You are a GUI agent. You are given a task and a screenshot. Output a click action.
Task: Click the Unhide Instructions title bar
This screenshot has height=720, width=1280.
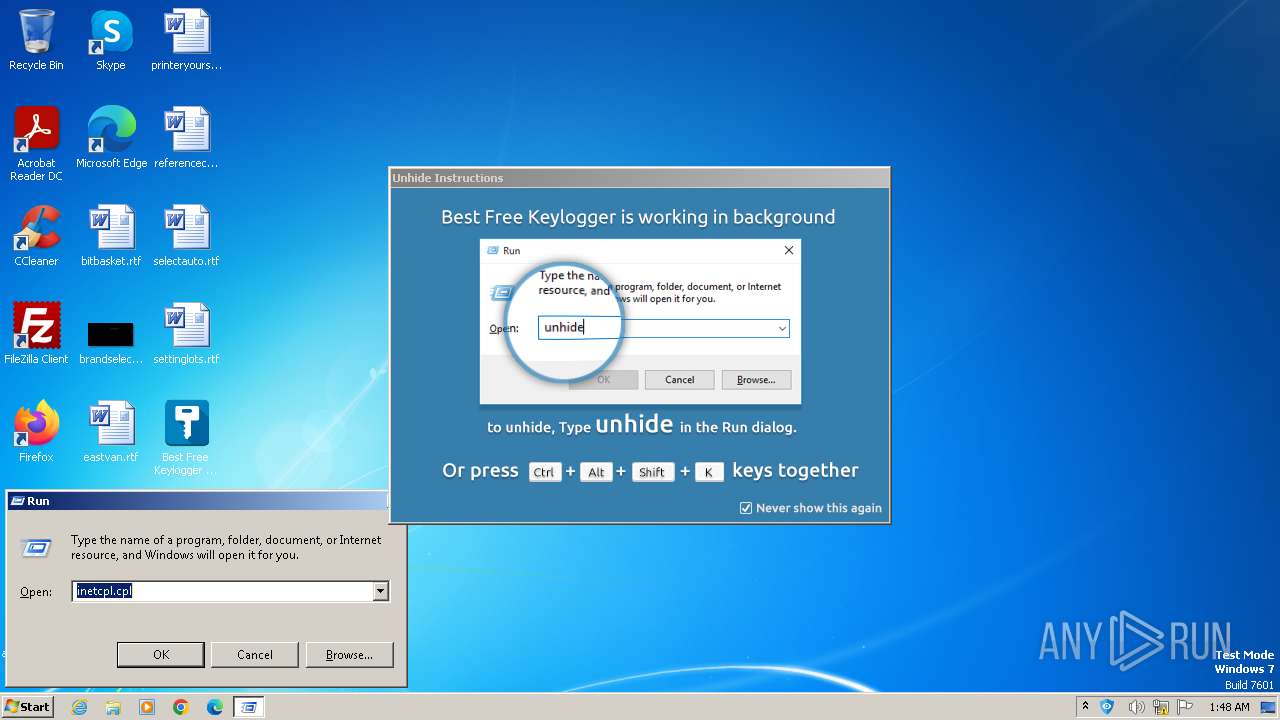click(x=639, y=178)
